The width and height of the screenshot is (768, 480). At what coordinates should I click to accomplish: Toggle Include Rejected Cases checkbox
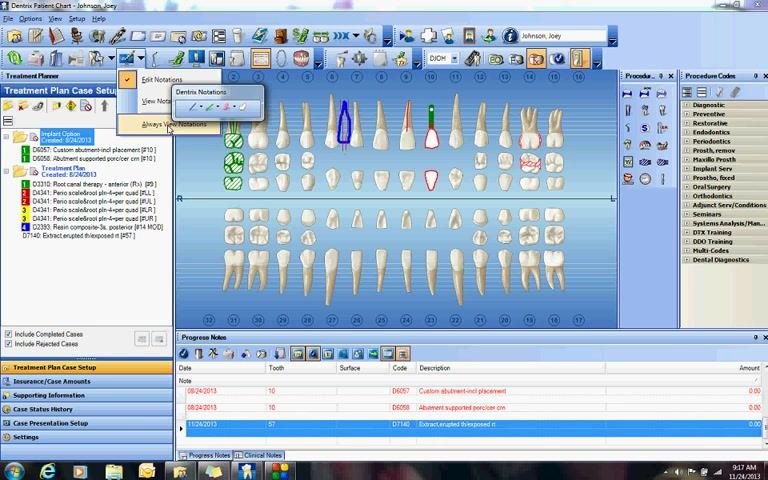pyautogui.click(x=8, y=344)
